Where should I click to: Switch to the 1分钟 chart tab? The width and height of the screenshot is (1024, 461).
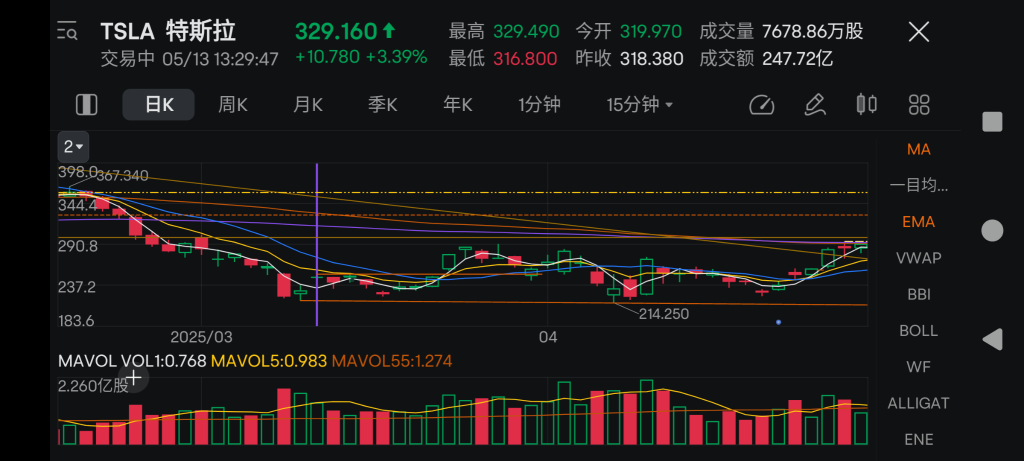539,104
